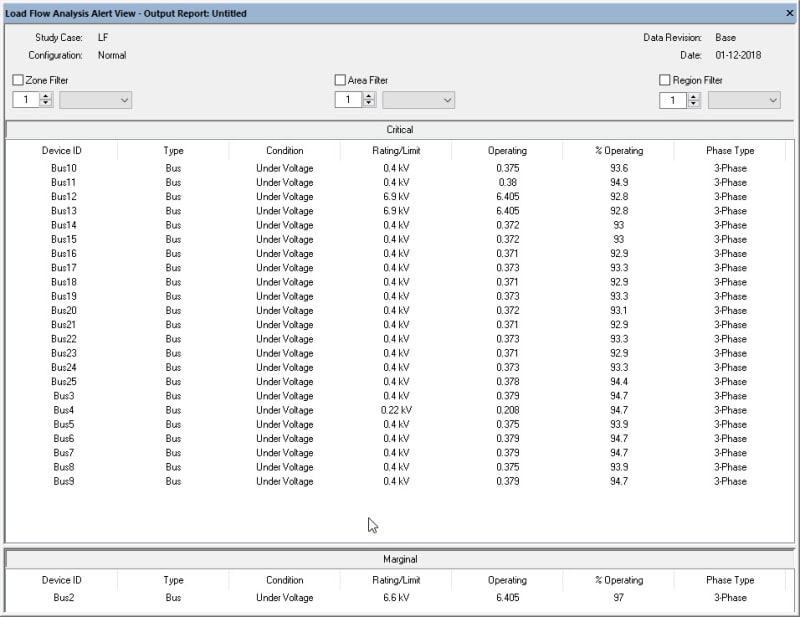Sort Critical list by Rating/Limit column
Screen dimensions: 800x617
click(x=396, y=151)
